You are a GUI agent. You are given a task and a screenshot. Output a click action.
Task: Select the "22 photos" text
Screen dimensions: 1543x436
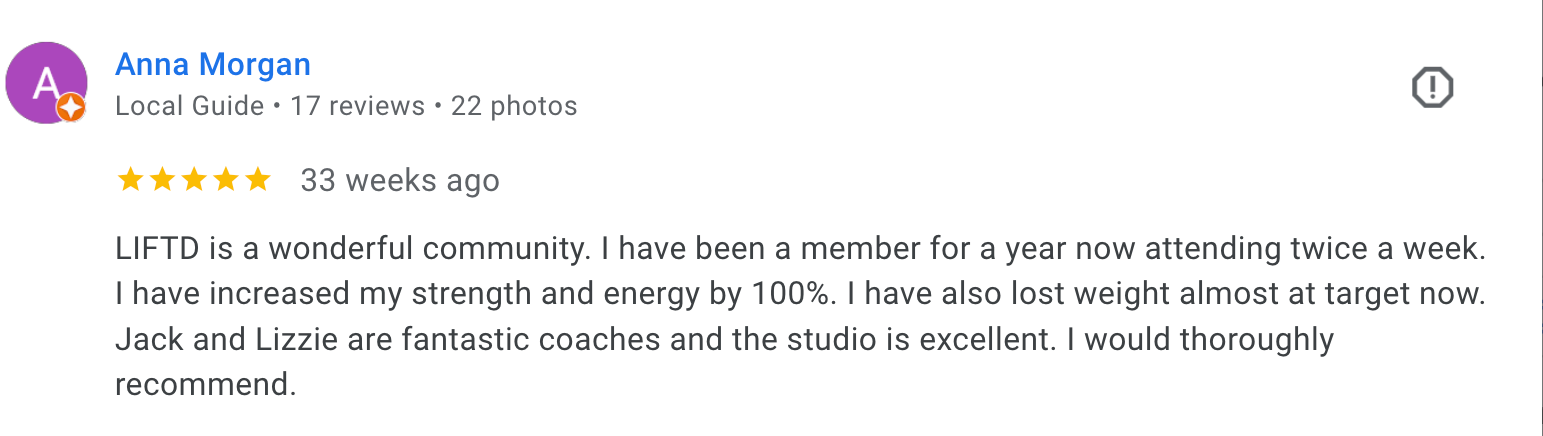coord(514,106)
